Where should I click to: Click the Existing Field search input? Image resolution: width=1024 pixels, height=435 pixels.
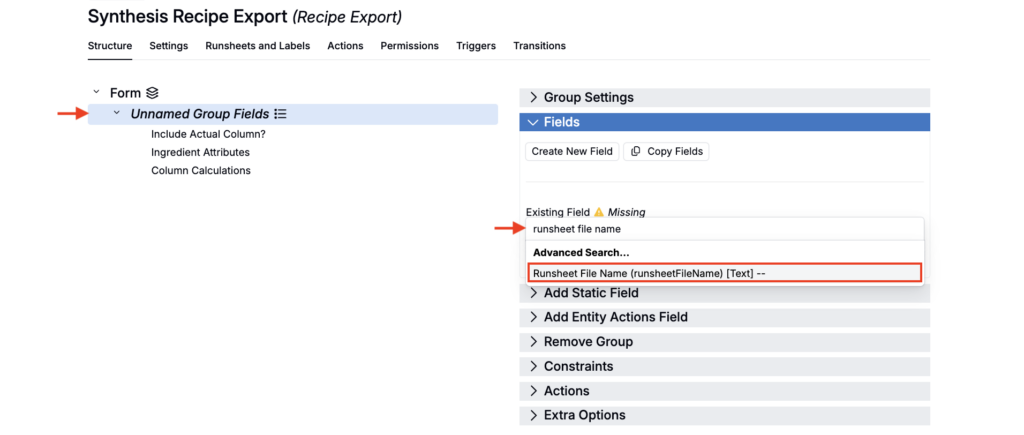tap(724, 229)
